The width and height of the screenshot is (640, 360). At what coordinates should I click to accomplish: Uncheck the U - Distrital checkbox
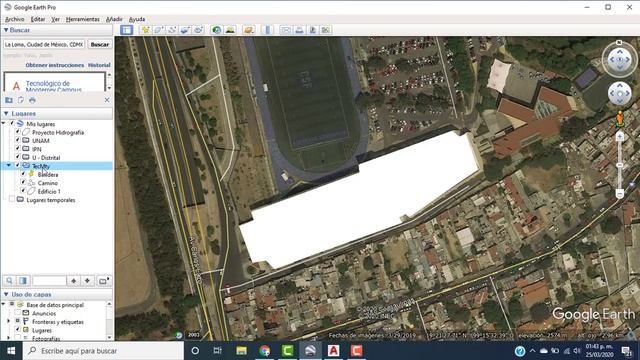[18, 157]
